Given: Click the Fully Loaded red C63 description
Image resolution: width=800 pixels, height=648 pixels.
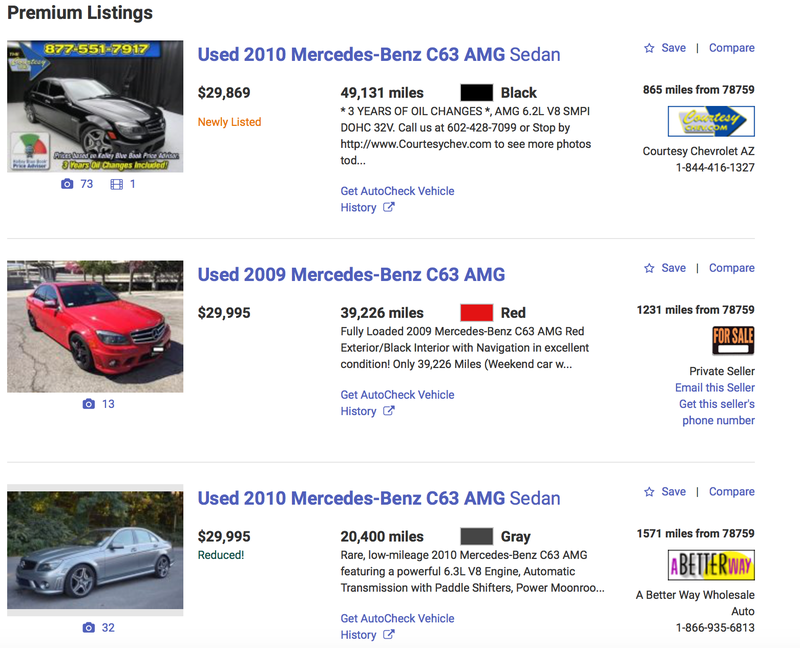Looking at the screenshot, I should click(x=465, y=348).
